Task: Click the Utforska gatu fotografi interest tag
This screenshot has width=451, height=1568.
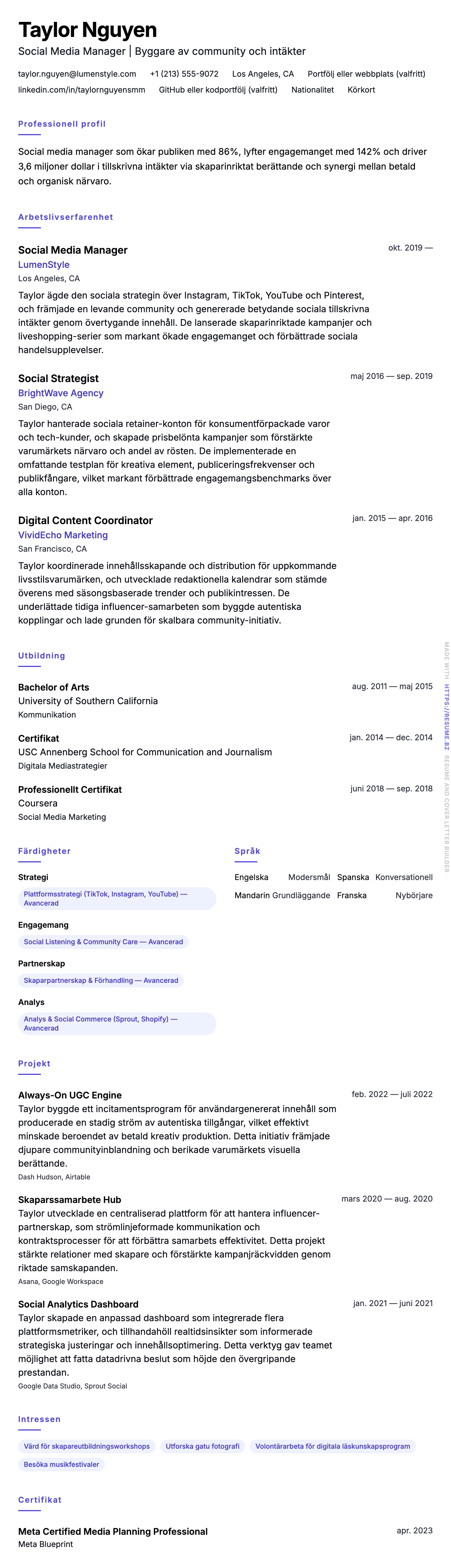Action: point(203,1446)
